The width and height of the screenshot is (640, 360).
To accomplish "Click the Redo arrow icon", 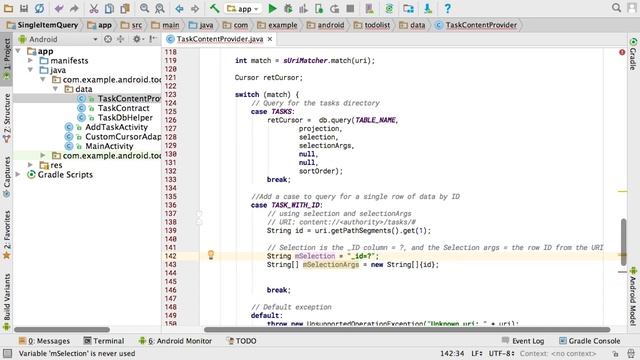I will coord(74,8).
